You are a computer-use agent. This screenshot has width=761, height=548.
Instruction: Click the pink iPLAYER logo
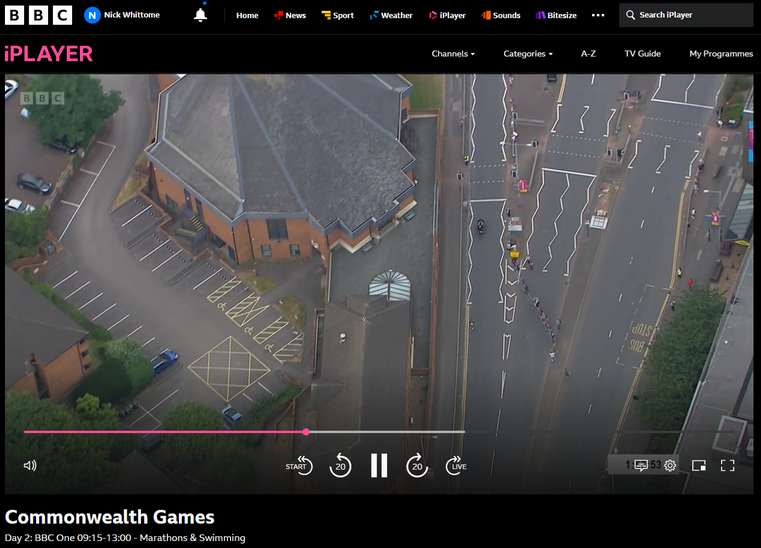pyautogui.click(x=49, y=53)
